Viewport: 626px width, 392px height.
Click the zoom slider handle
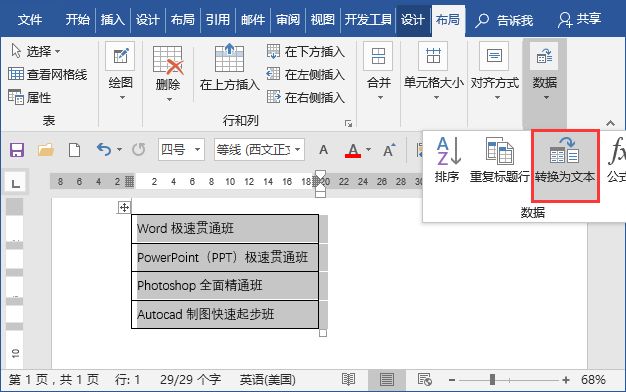(x=492, y=380)
